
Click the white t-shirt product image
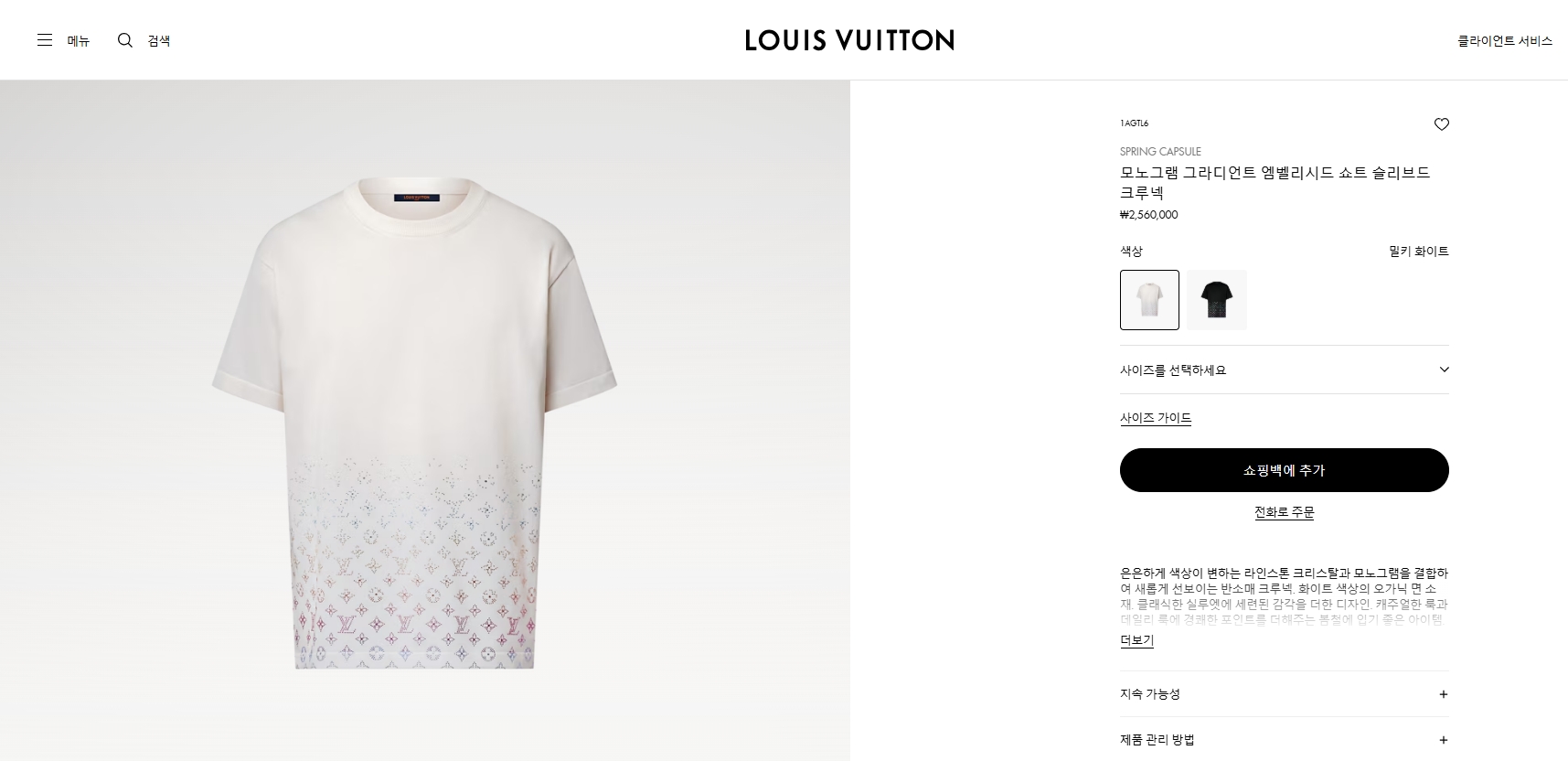click(x=415, y=423)
